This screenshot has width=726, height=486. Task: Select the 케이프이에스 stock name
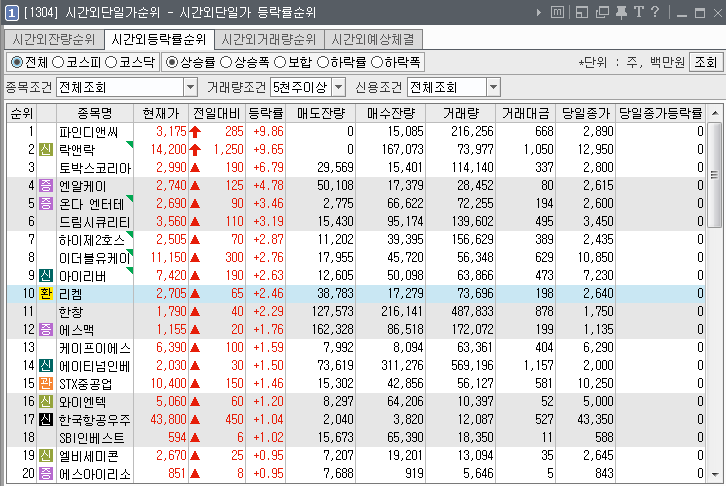click(95, 348)
